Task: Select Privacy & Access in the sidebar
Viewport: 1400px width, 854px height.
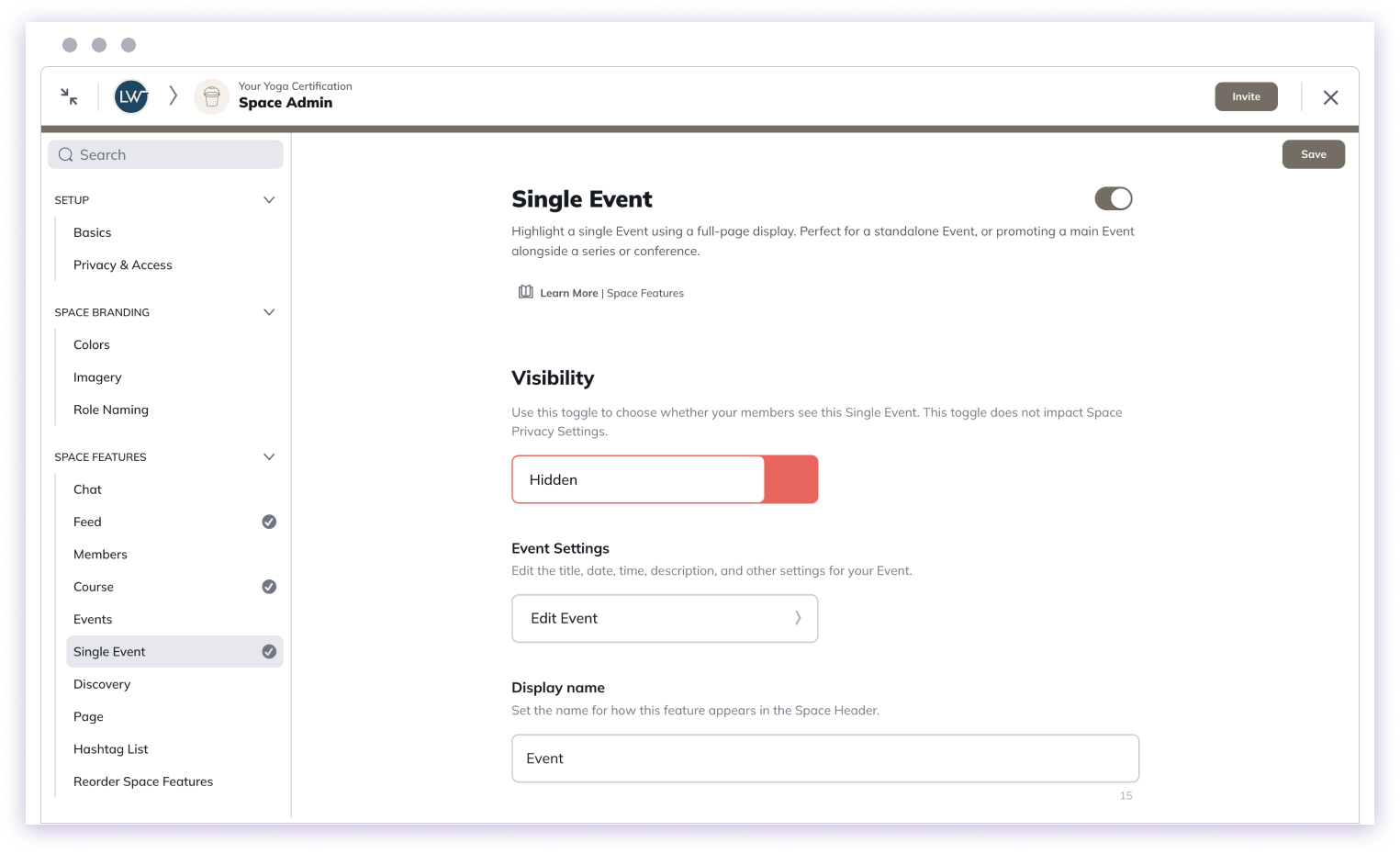Action: point(122,264)
